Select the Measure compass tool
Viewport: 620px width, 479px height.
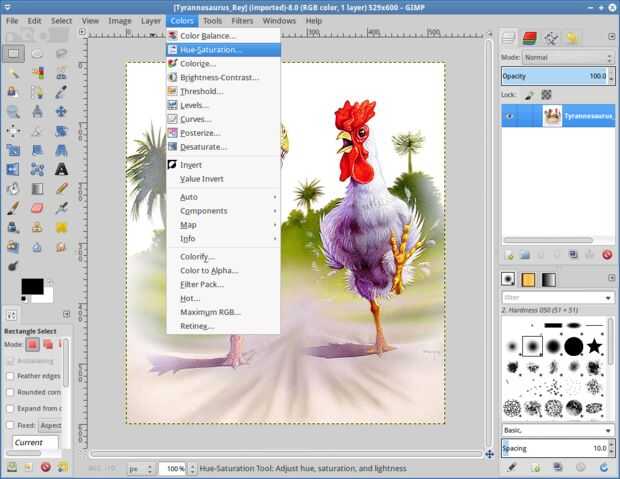[37, 112]
